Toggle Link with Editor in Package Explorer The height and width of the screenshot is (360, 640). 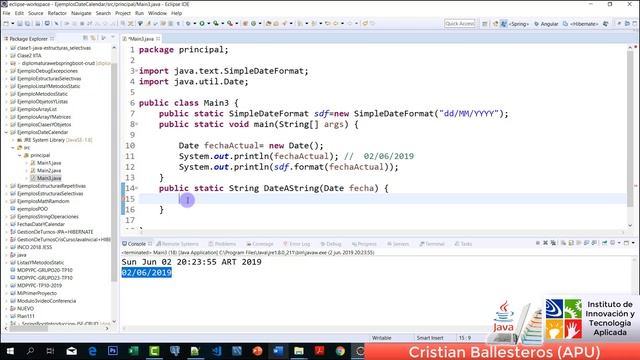[x=93, y=38]
